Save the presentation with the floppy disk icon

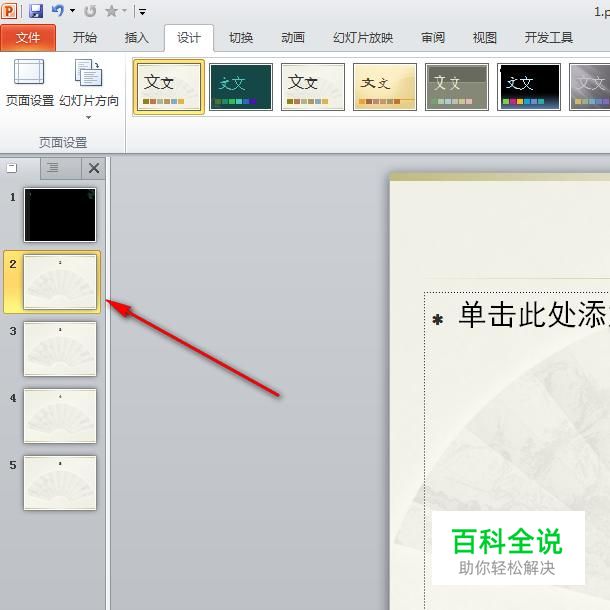[36, 11]
